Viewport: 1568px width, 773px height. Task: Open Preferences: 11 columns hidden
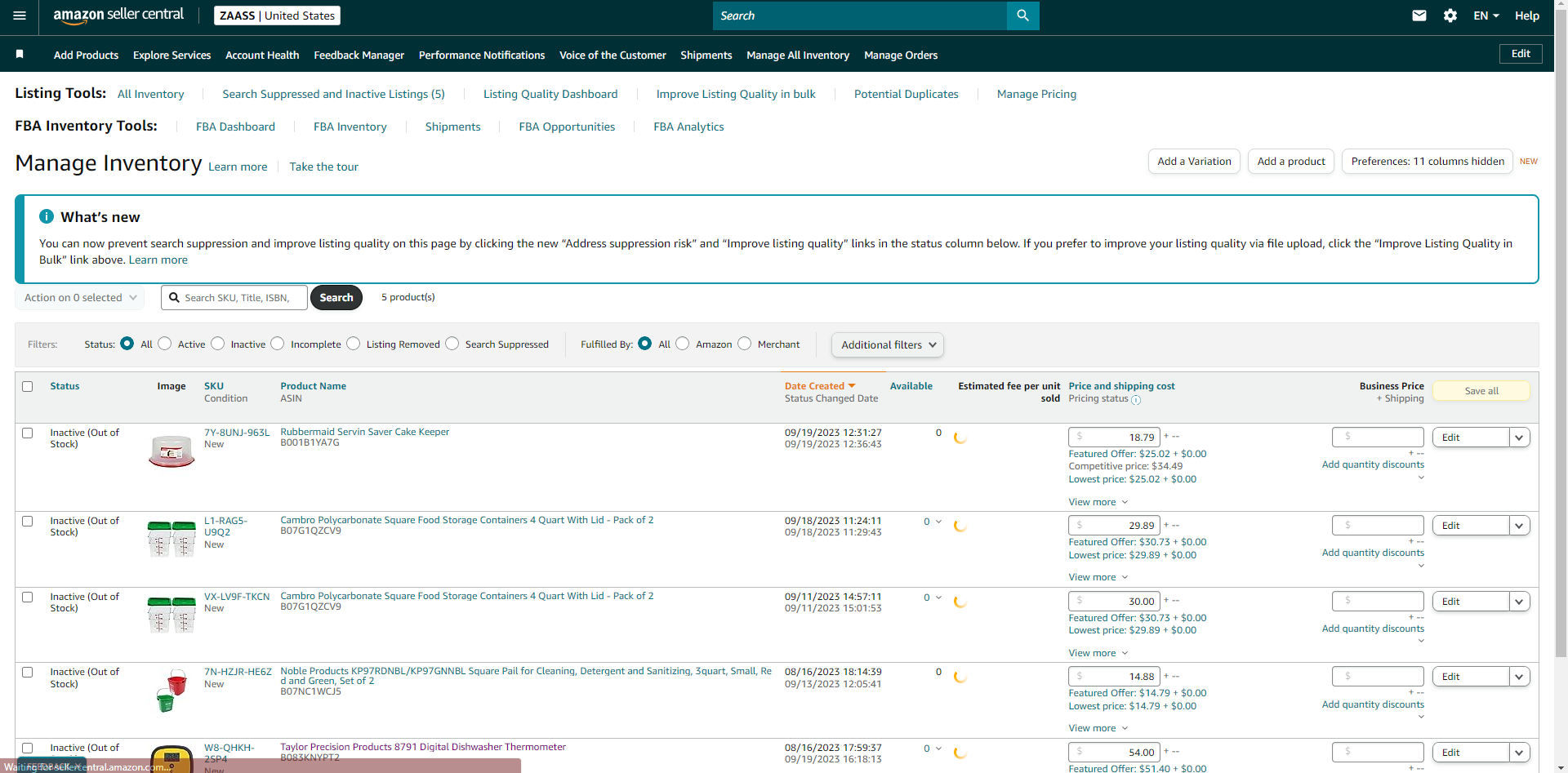(1428, 162)
